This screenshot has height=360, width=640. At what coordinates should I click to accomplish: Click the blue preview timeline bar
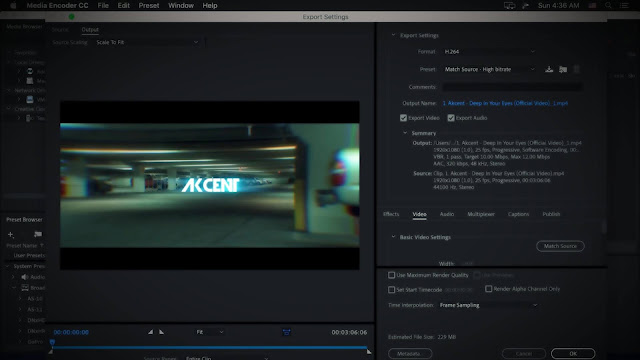[210, 347]
